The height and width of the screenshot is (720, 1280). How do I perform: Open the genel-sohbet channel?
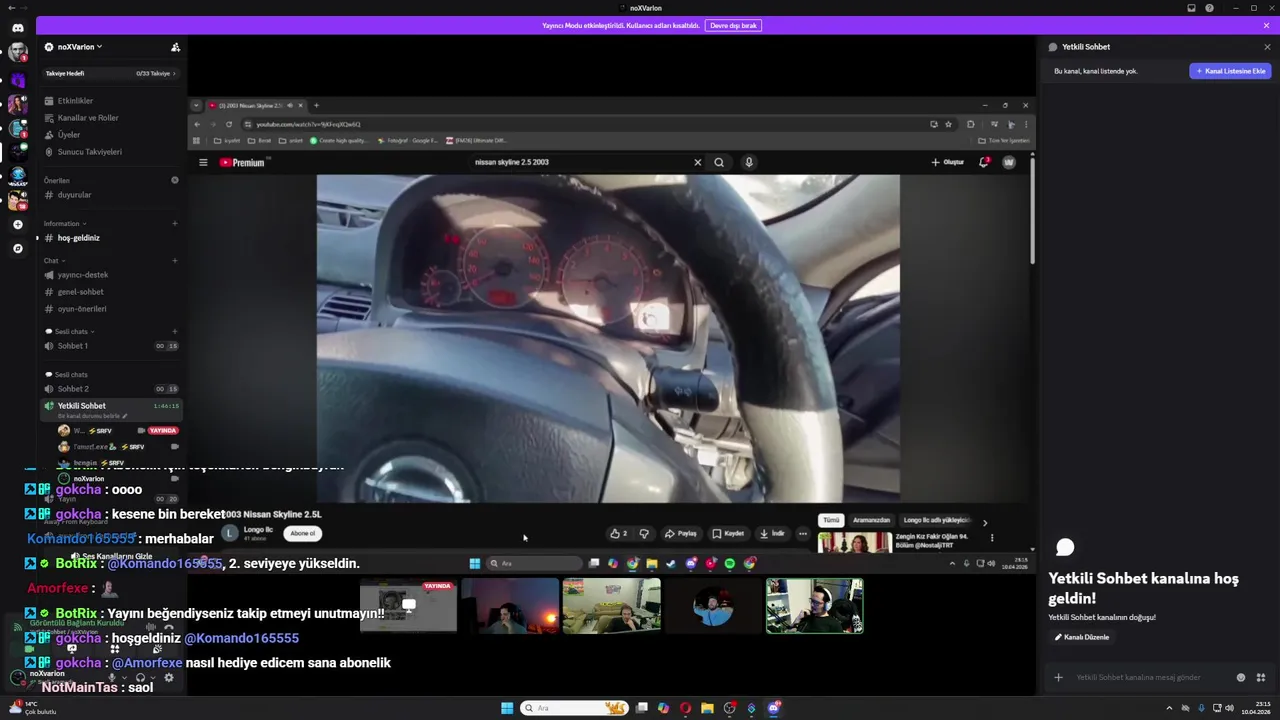point(110,292)
